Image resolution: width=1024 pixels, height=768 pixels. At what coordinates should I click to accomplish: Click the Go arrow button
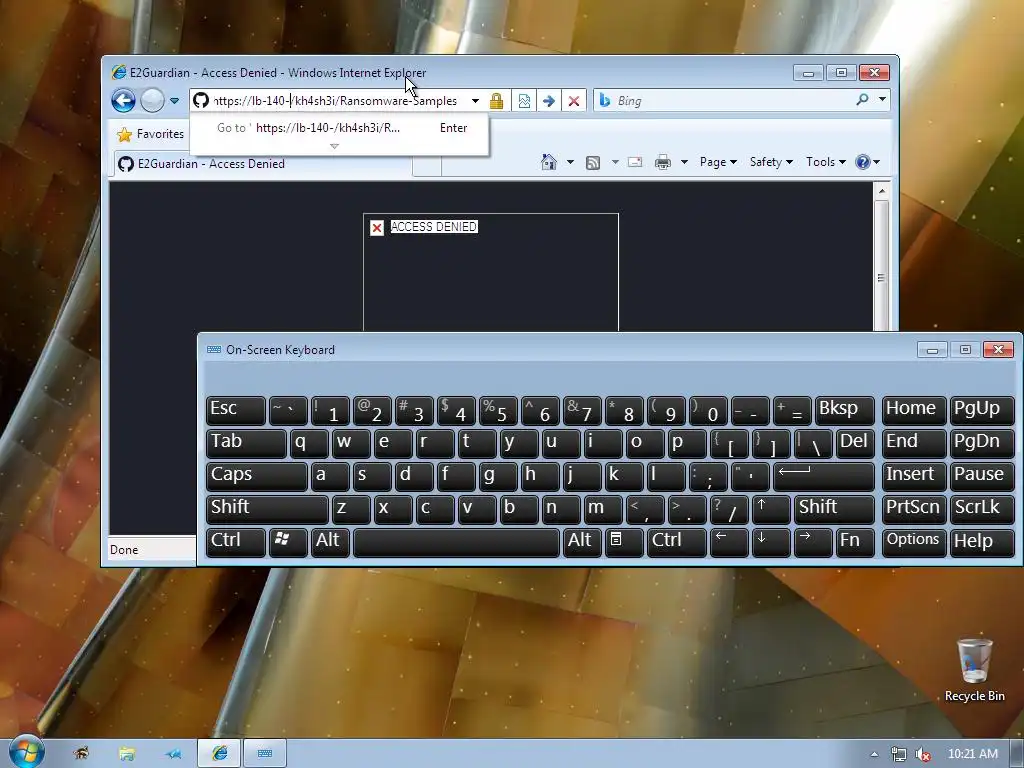[x=549, y=101]
